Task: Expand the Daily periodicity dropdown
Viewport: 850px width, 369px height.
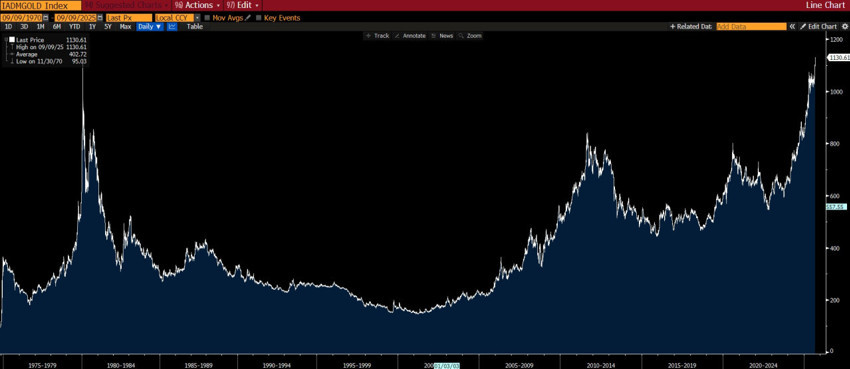Action: pyautogui.click(x=150, y=26)
